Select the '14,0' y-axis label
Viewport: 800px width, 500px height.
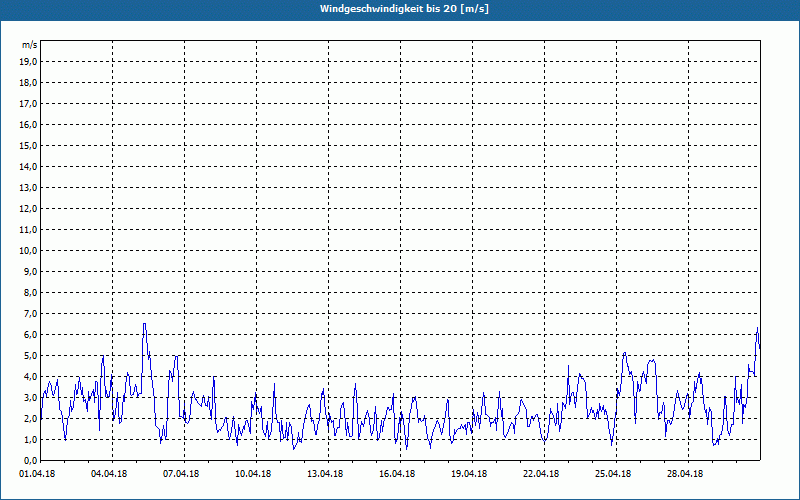29,166
